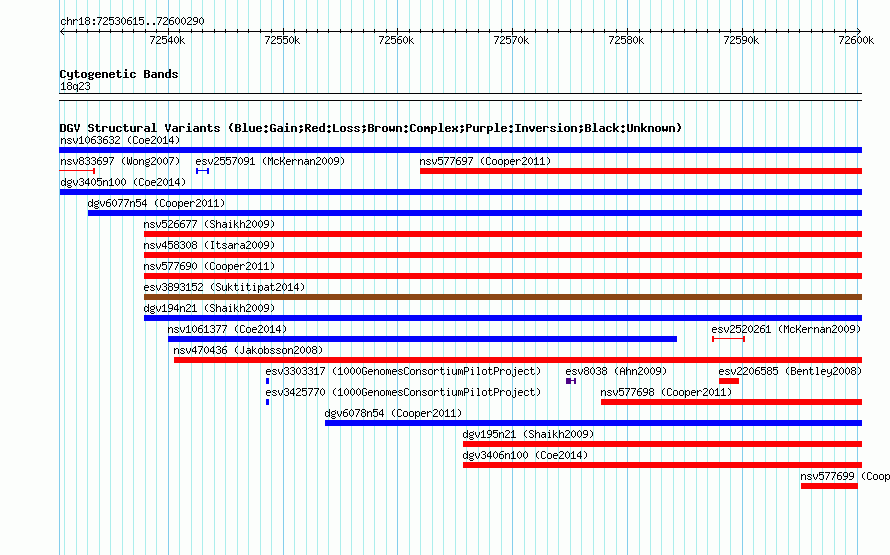
Task: Click the 18q23 band label
Action: (x=75, y=86)
